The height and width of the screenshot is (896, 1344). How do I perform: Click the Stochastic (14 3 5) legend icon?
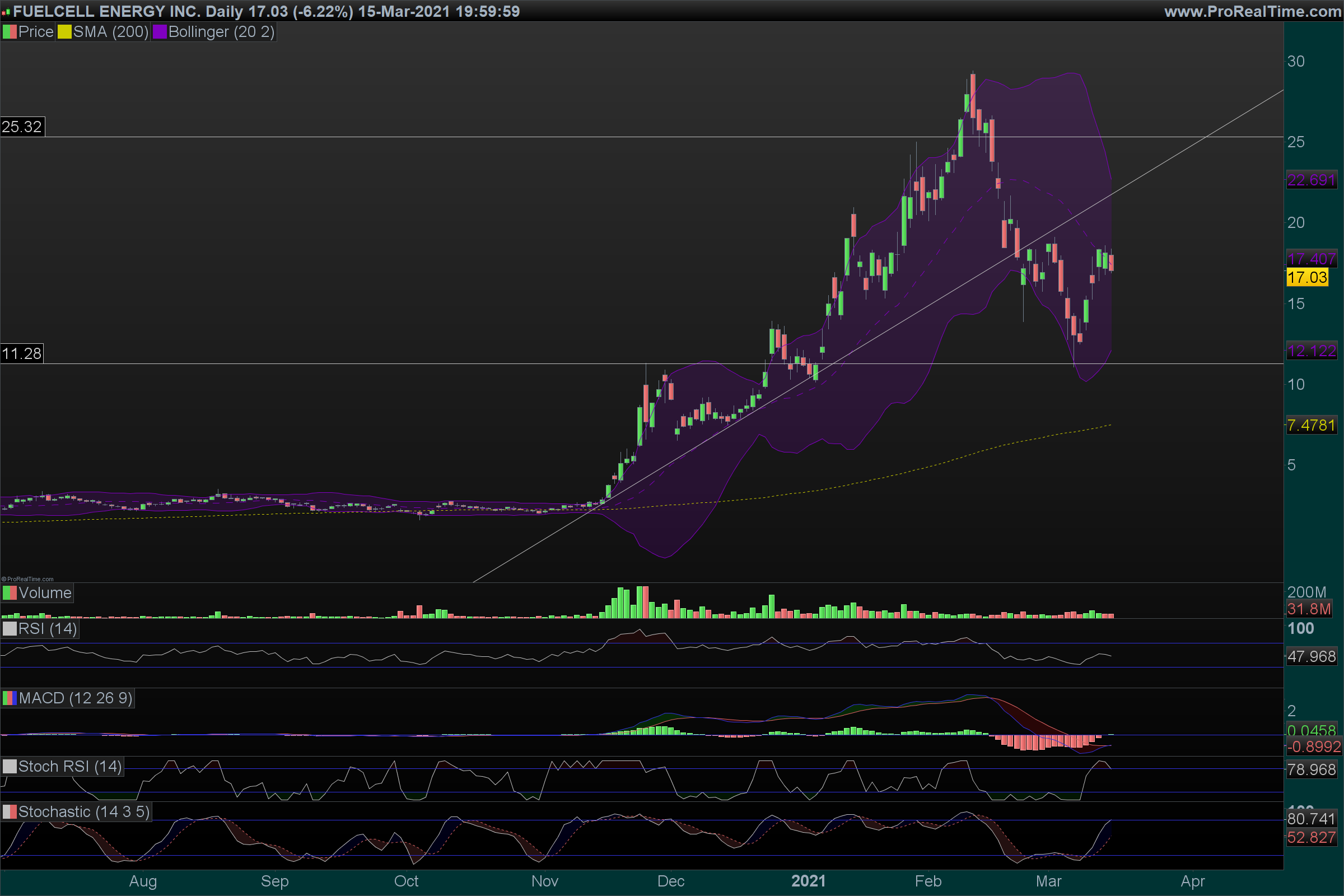10,812
